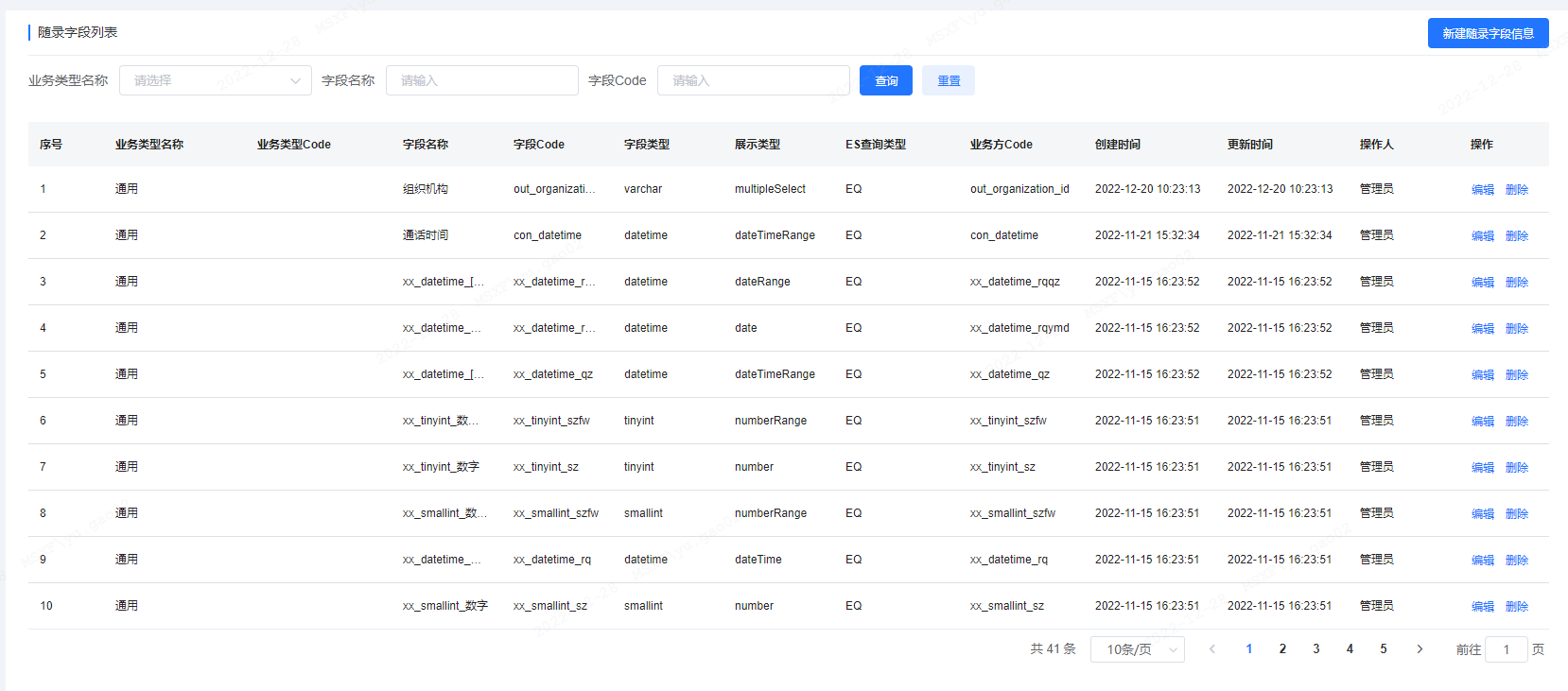Viewport: 1568px width, 691px height.
Task: Go to next page arrow
Action: point(1420,648)
